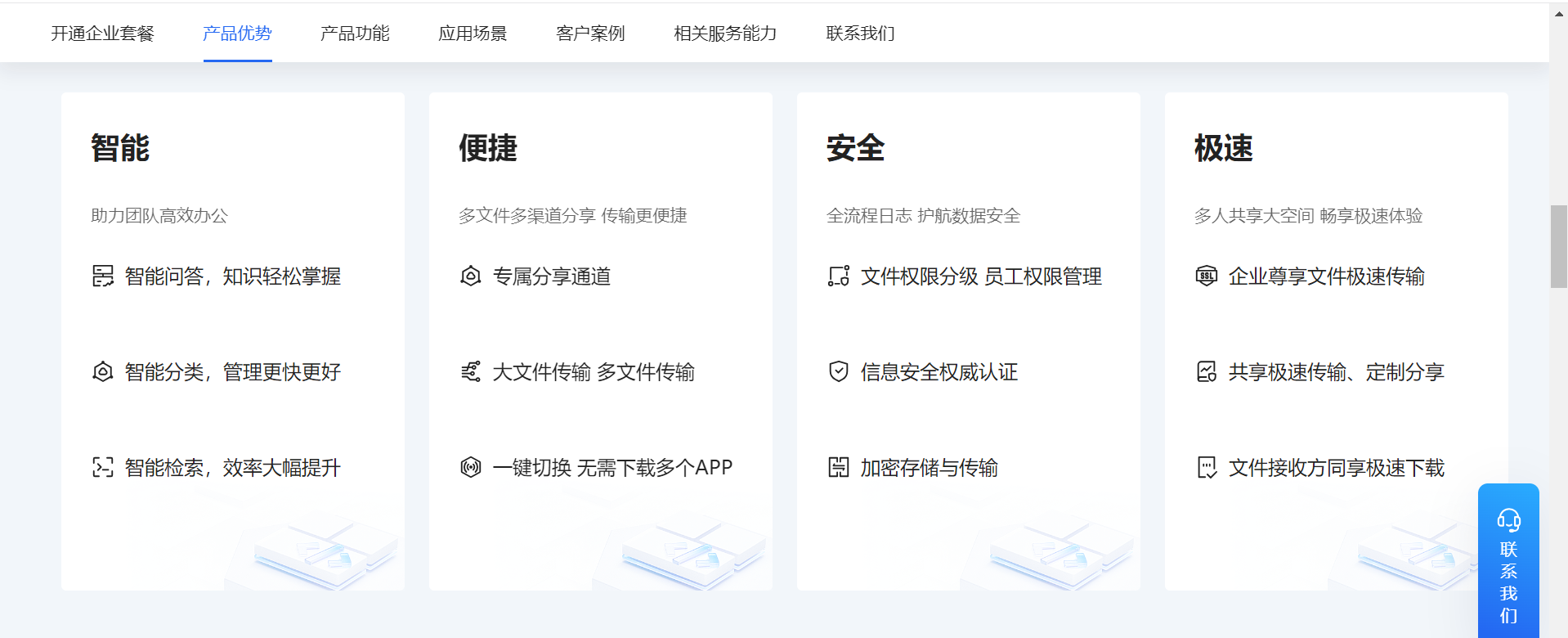1568x638 pixels.
Task: Click the subtitle 多人共享大空间 畅享极速体验
Action: pyautogui.click(x=1309, y=216)
